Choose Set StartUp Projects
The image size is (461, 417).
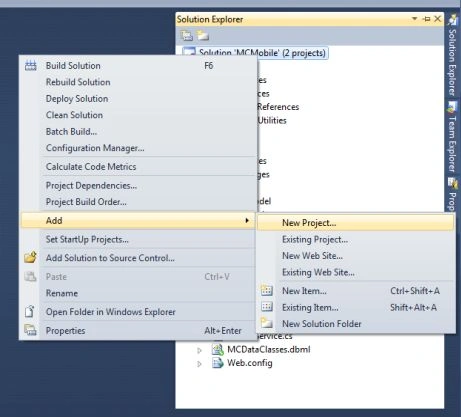pyautogui.click(x=138, y=239)
